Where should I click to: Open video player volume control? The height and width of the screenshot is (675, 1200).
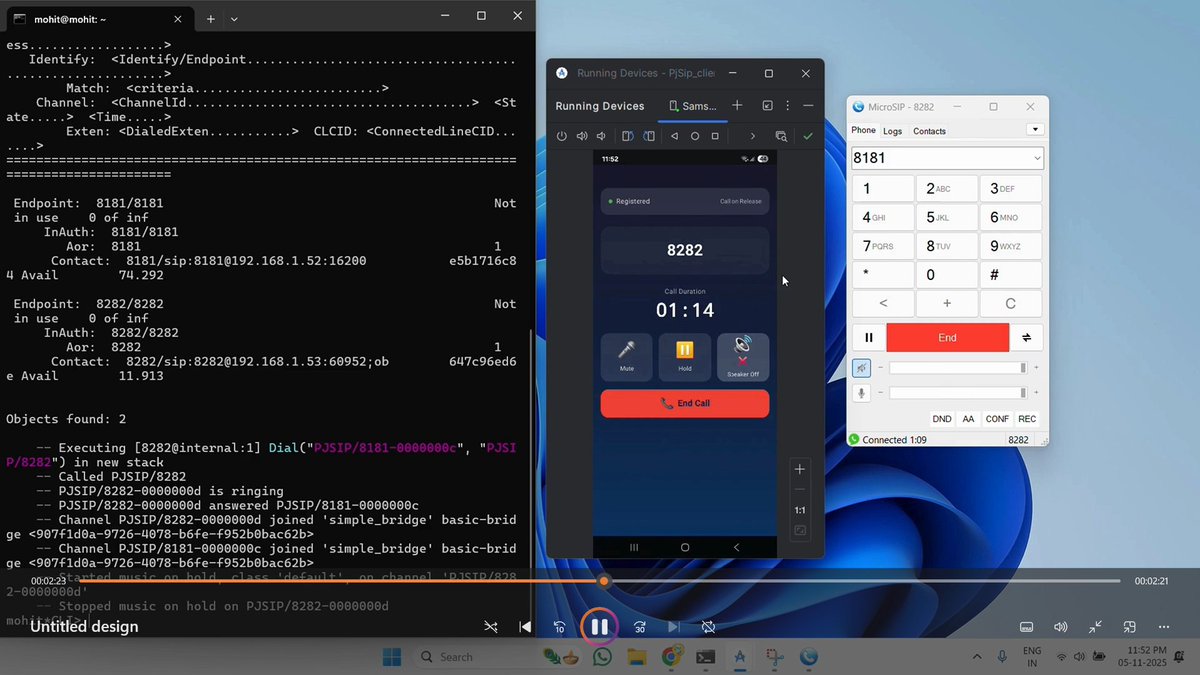pos(1061,627)
